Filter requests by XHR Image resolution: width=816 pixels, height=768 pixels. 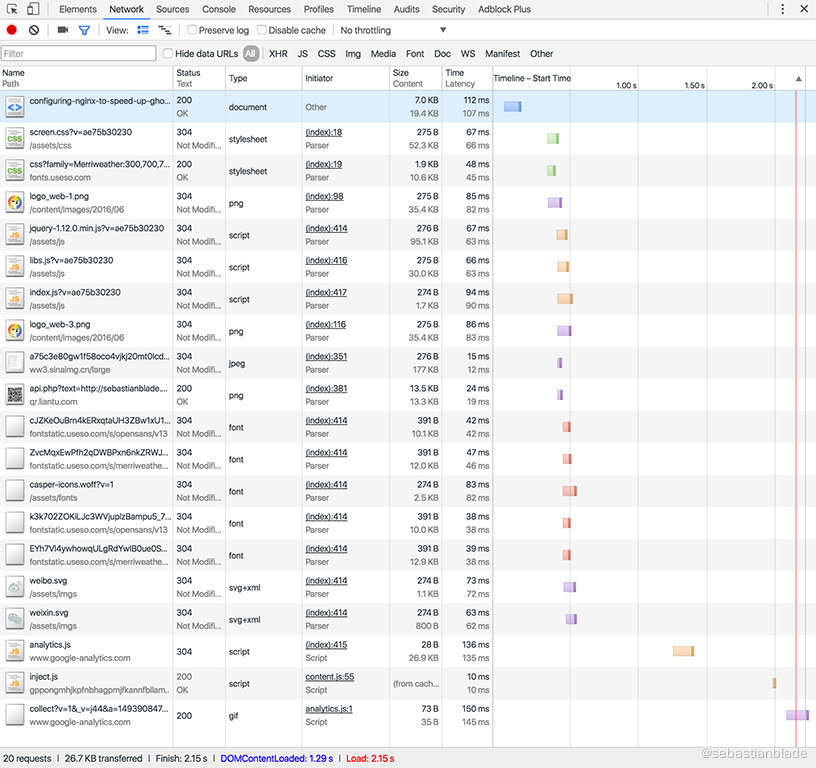click(x=278, y=54)
